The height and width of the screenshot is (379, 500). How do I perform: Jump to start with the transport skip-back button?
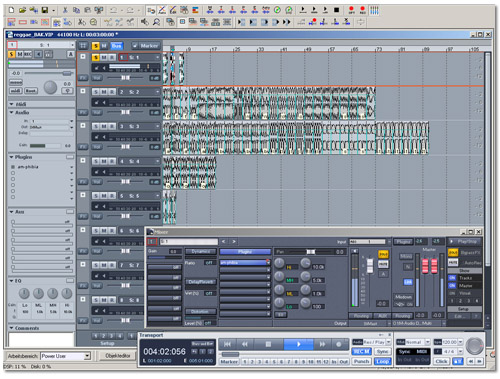227,344
